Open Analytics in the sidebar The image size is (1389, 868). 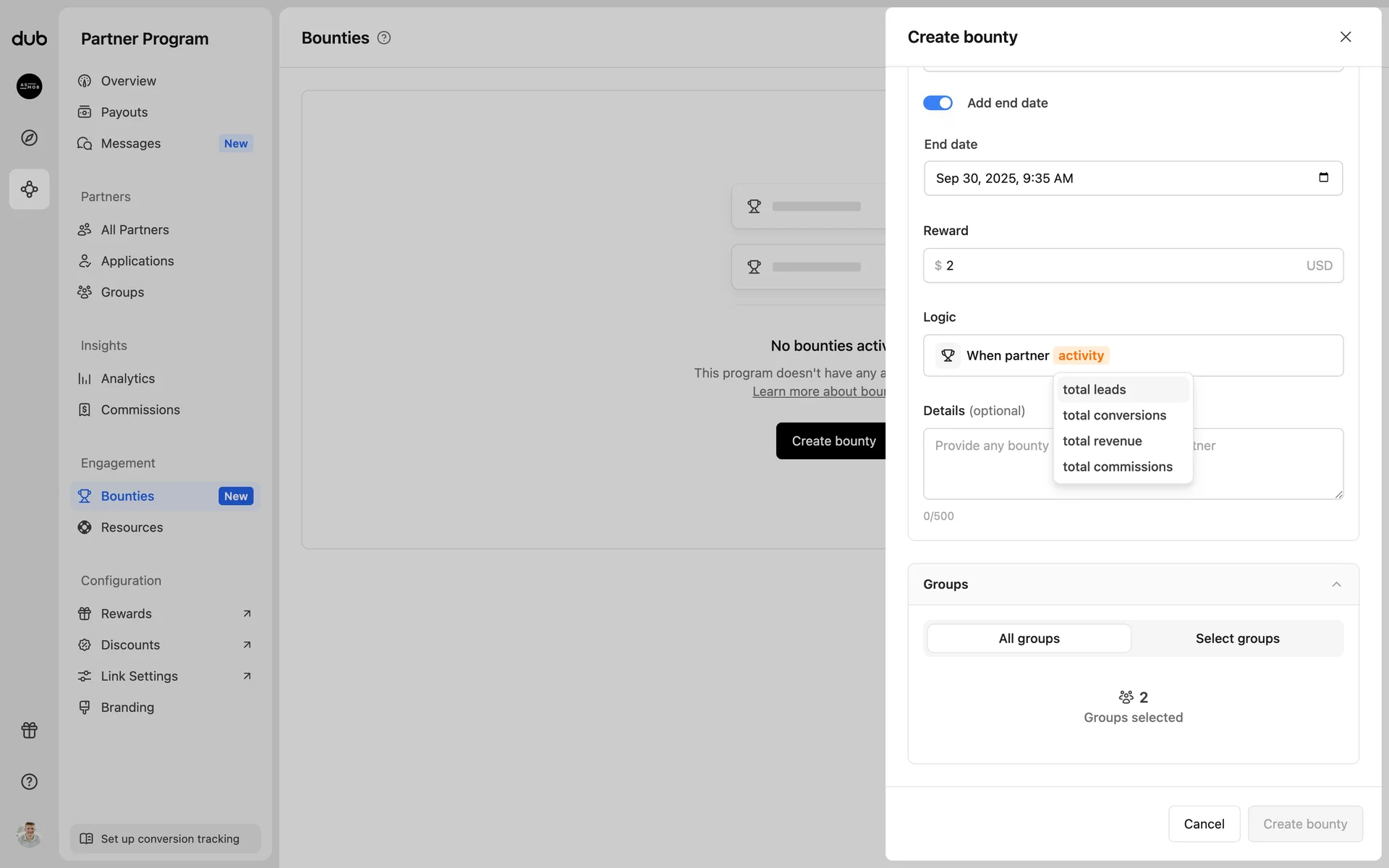[x=127, y=378]
